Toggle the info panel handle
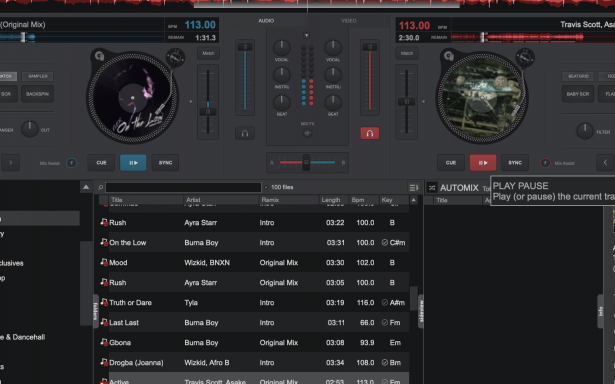 coord(600,311)
